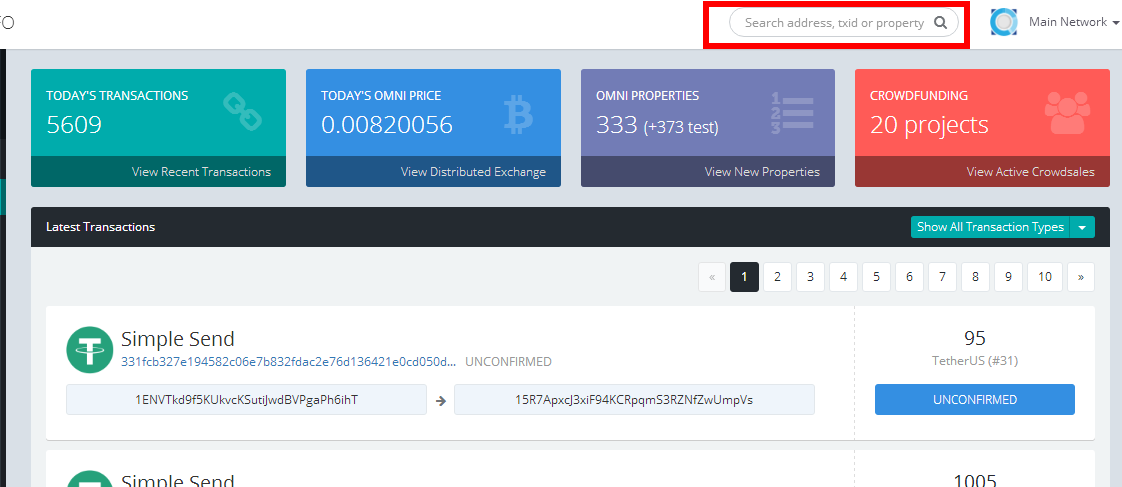Open View Distributed Exchange link
1122x487 pixels.
pyautogui.click(x=473, y=172)
